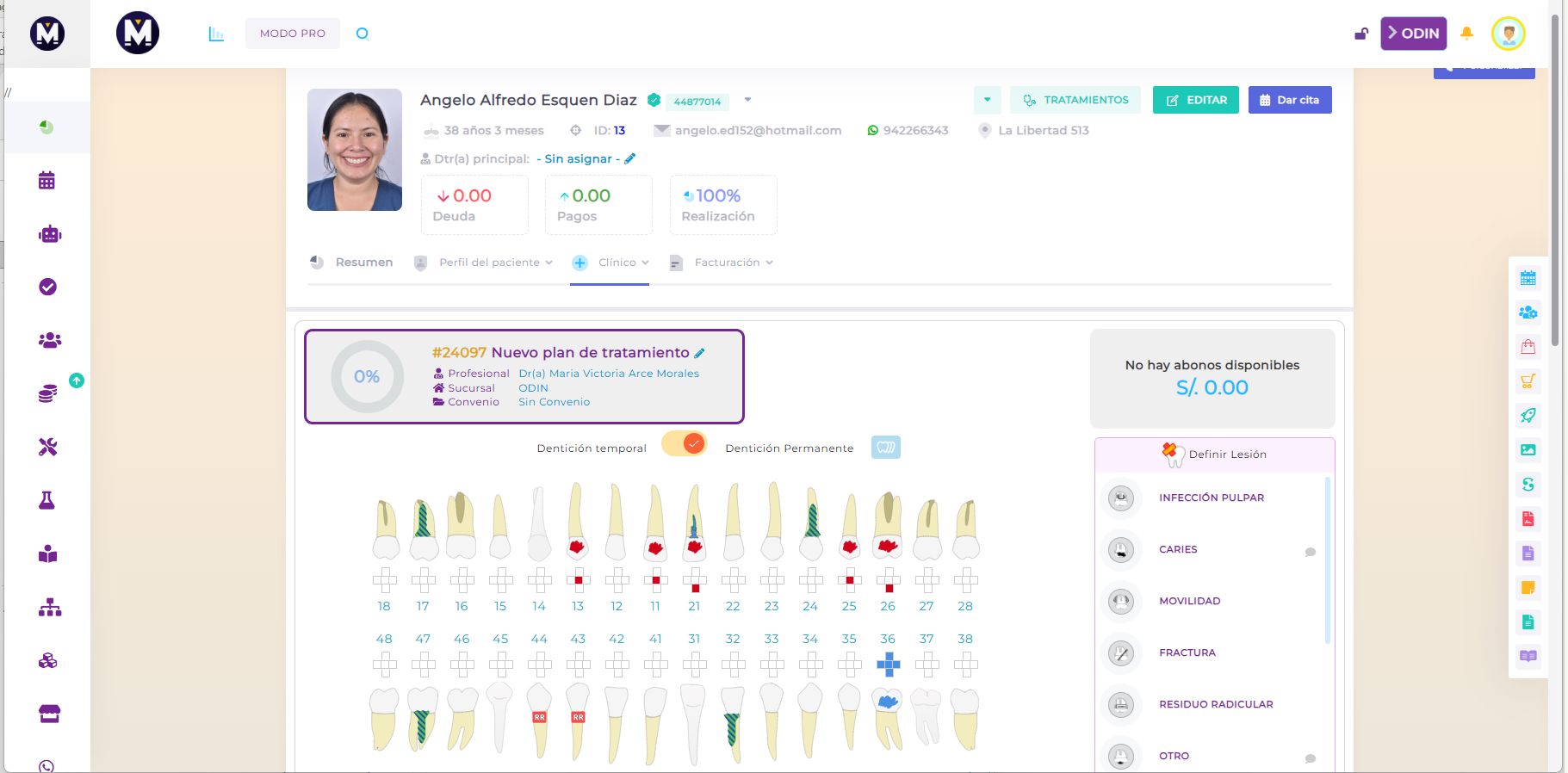Open the user avatar menu

[x=1509, y=34]
